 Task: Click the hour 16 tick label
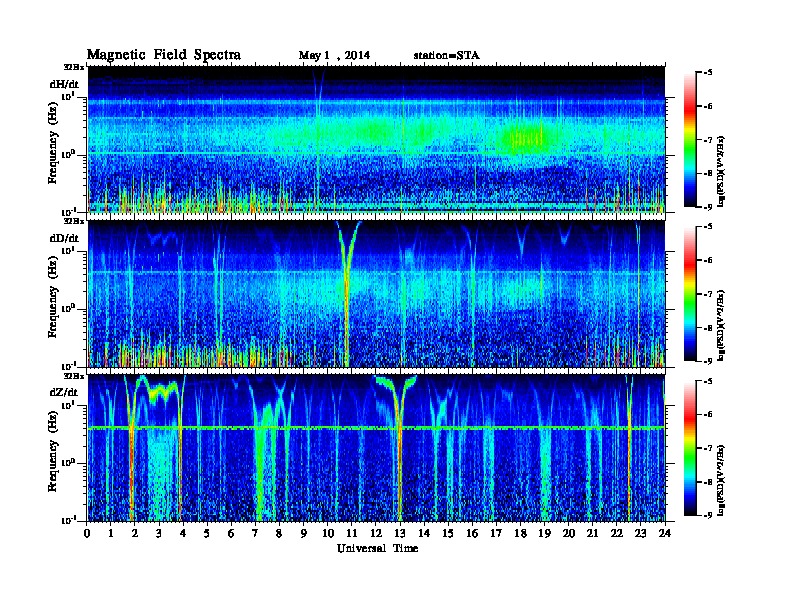[x=472, y=533]
